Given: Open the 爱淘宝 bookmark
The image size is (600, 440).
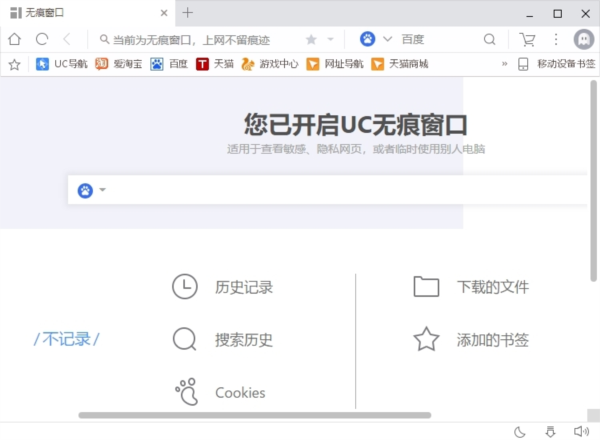Looking at the screenshot, I should pyautogui.click(x=119, y=64).
